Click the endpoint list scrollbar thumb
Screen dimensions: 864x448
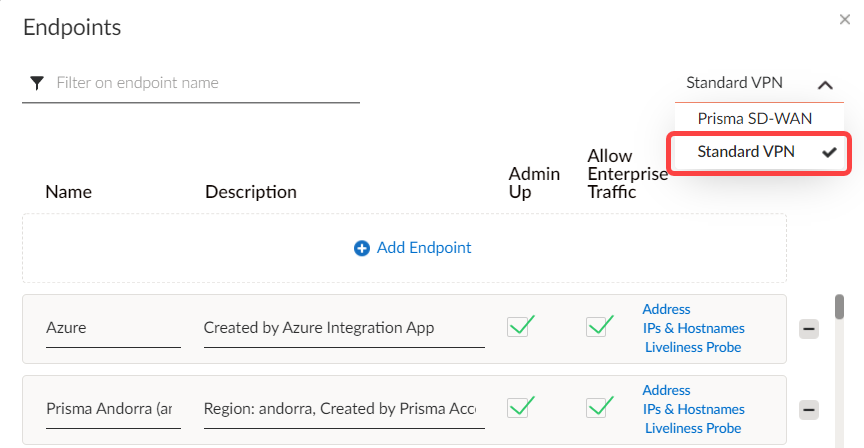[x=840, y=308]
